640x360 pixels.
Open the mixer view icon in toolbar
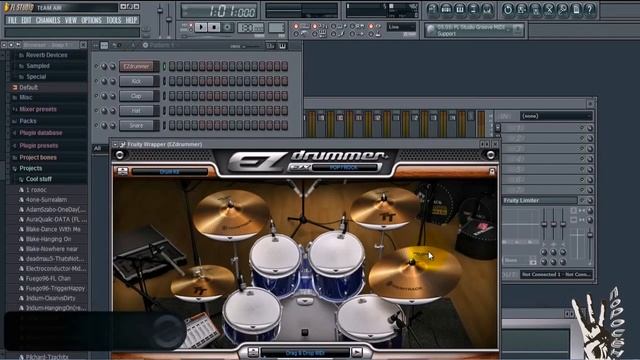pos(487,9)
